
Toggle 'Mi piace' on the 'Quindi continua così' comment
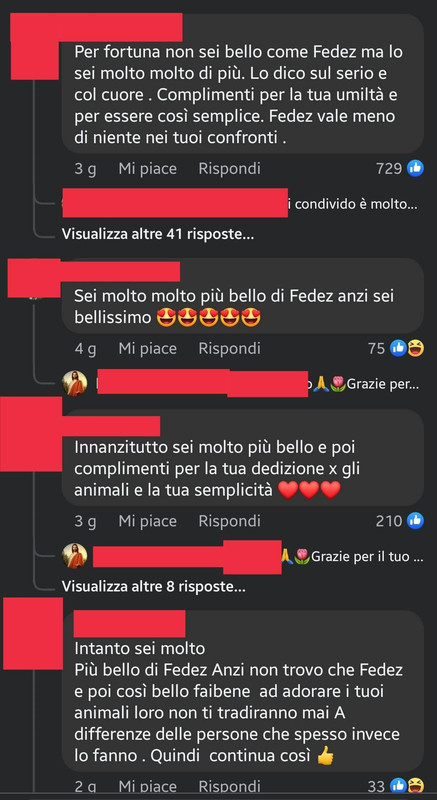coord(147,787)
